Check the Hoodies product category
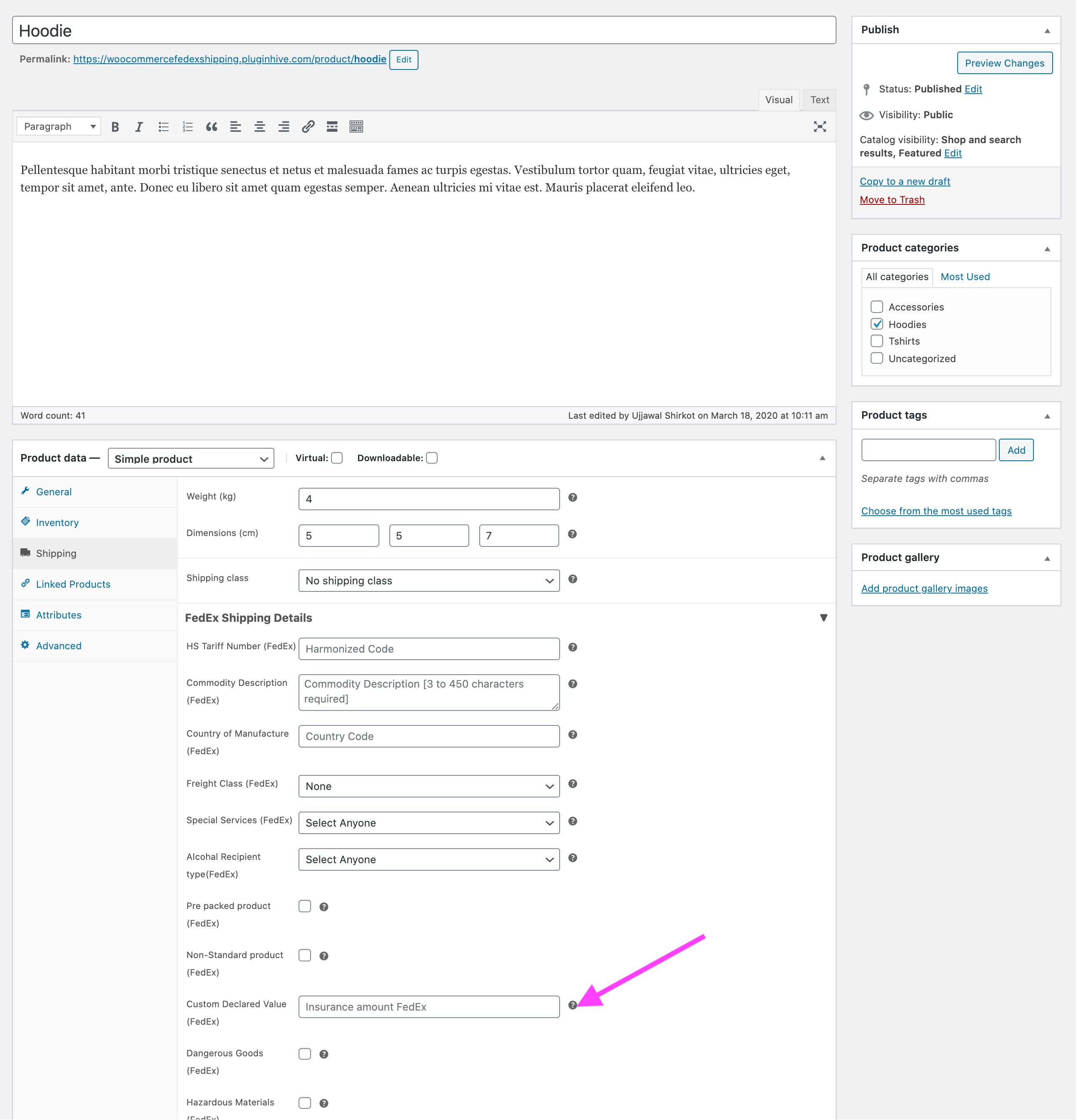 point(878,323)
